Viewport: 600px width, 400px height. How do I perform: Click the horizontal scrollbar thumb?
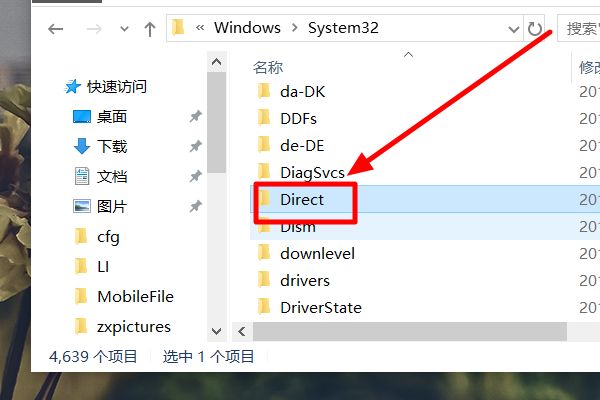[410, 331]
